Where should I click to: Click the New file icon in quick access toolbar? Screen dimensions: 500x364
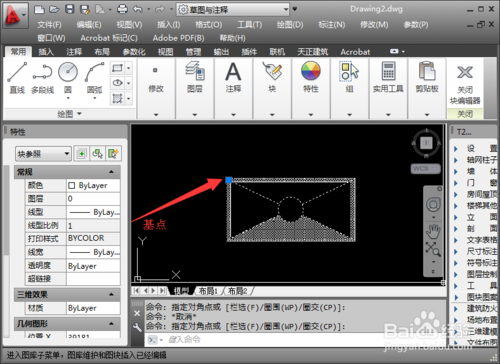point(40,9)
